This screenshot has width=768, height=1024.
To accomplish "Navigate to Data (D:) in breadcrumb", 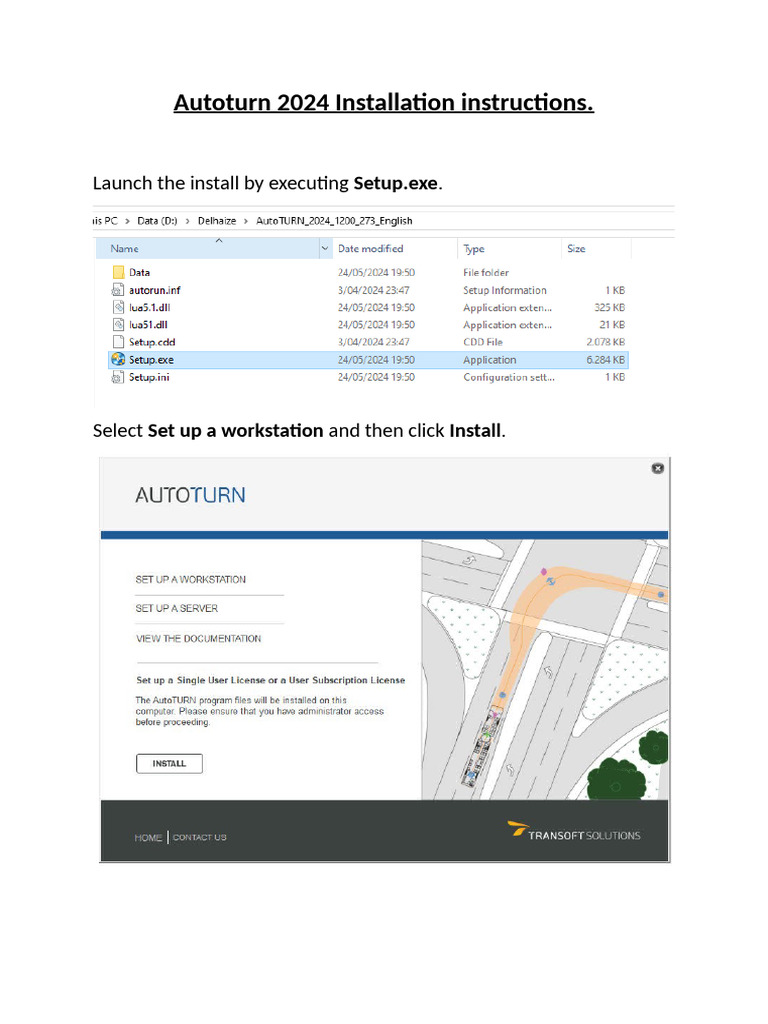I will click(157, 221).
